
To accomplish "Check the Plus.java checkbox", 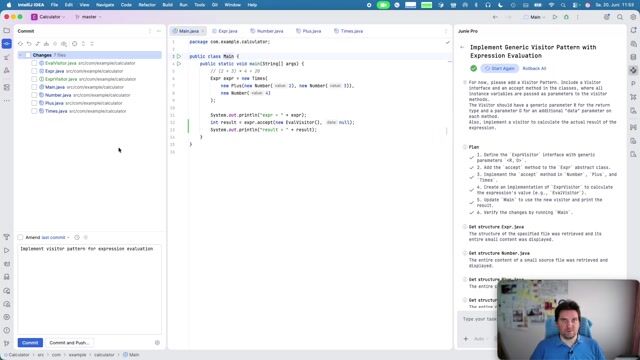I will pyautogui.click(x=34, y=103).
